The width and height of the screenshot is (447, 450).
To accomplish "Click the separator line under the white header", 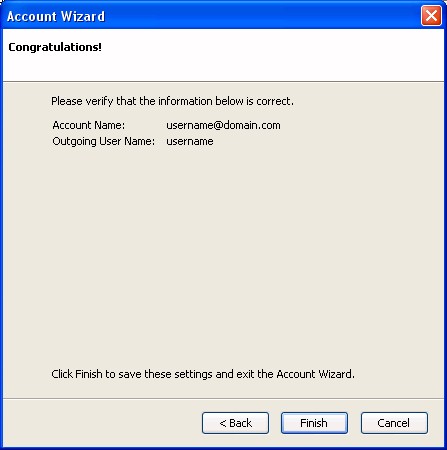I will (x=223, y=81).
